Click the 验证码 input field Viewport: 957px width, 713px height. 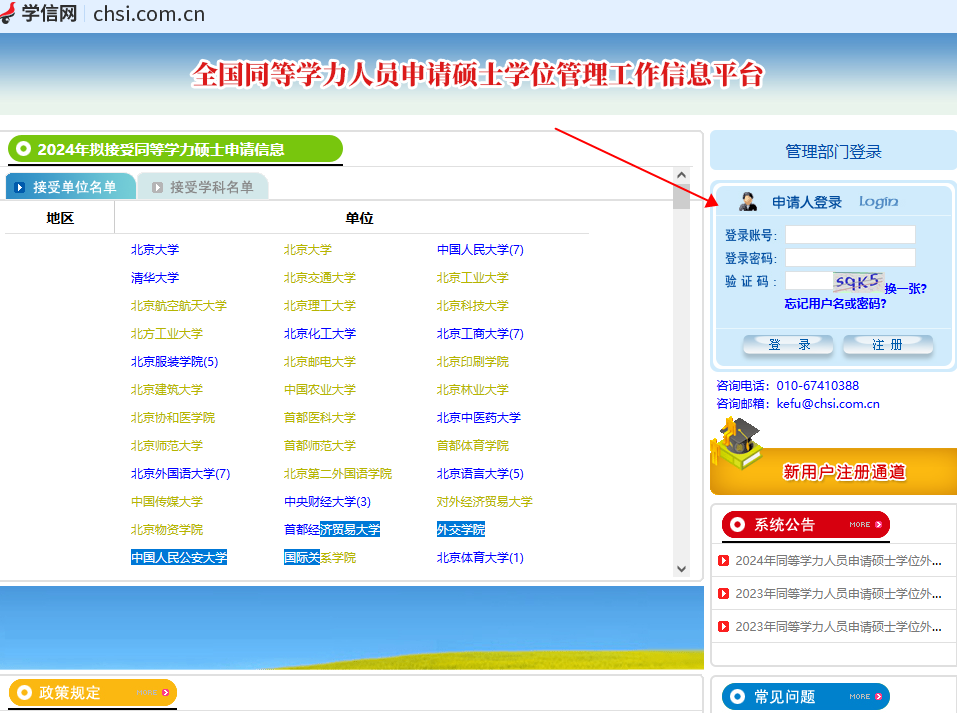tap(809, 281)
